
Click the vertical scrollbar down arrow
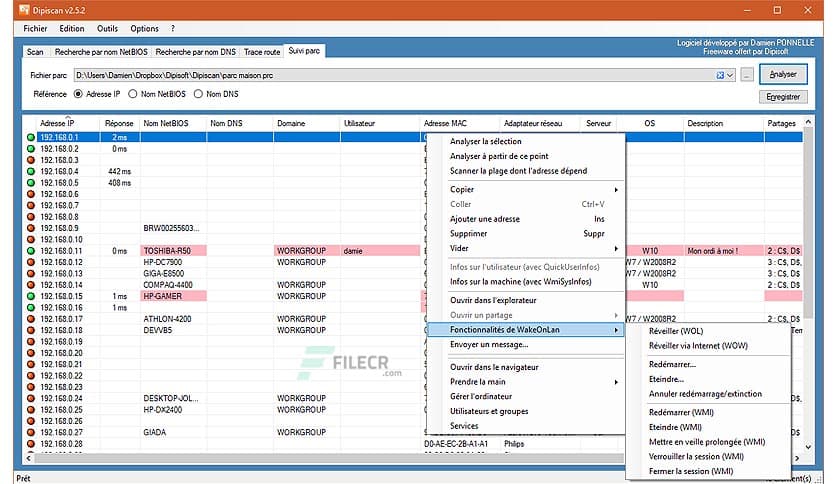pos(808,447)
